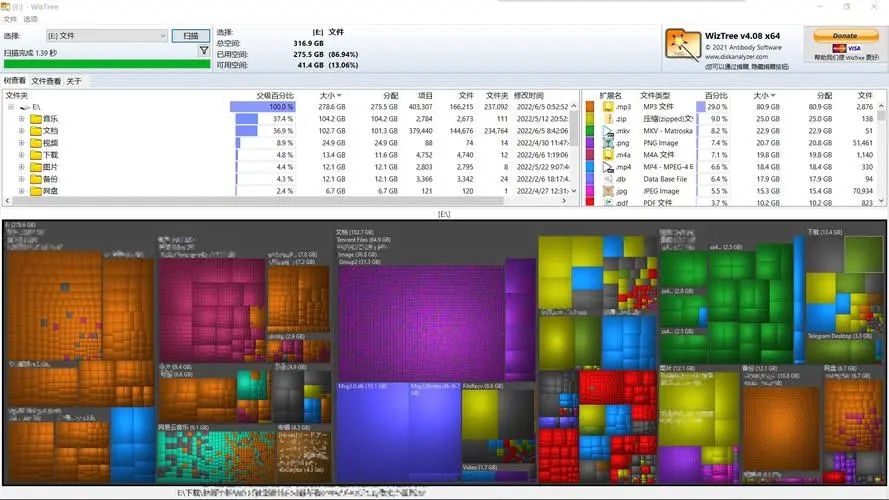Click the yellow .zip color swatch

590,119
